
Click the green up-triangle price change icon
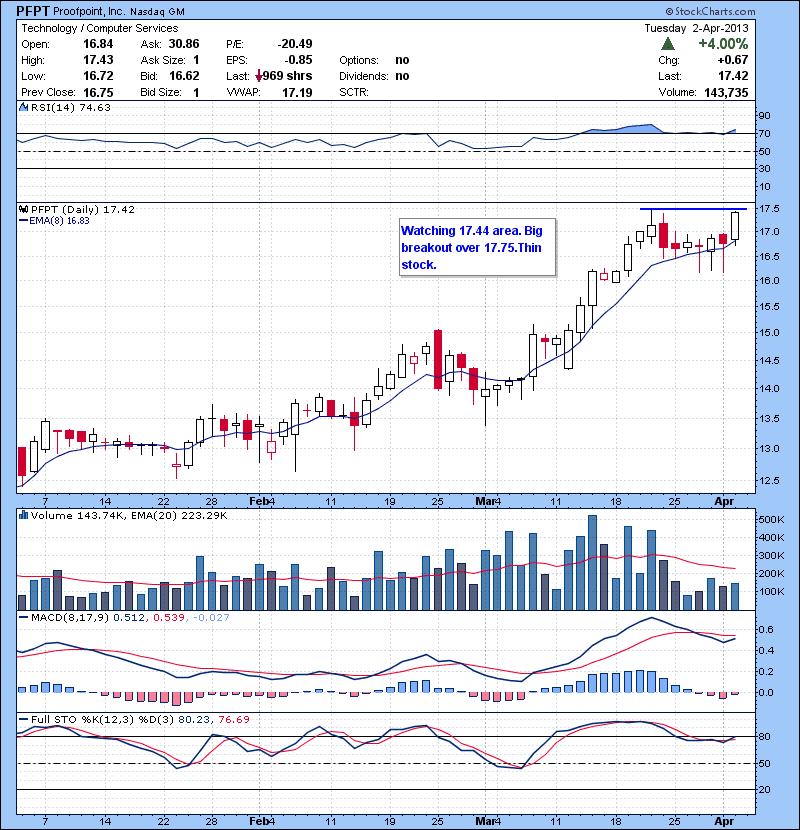[668, 43]
